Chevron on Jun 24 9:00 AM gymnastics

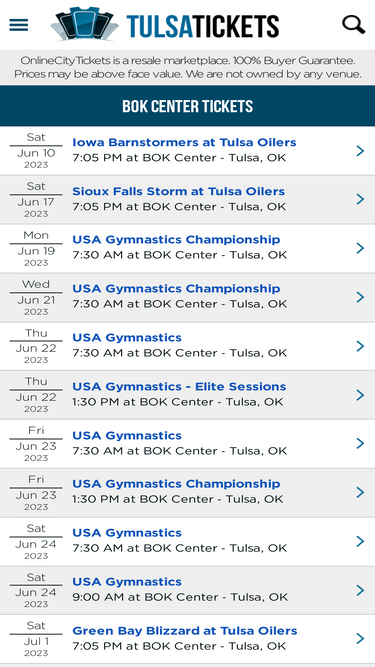360,590
